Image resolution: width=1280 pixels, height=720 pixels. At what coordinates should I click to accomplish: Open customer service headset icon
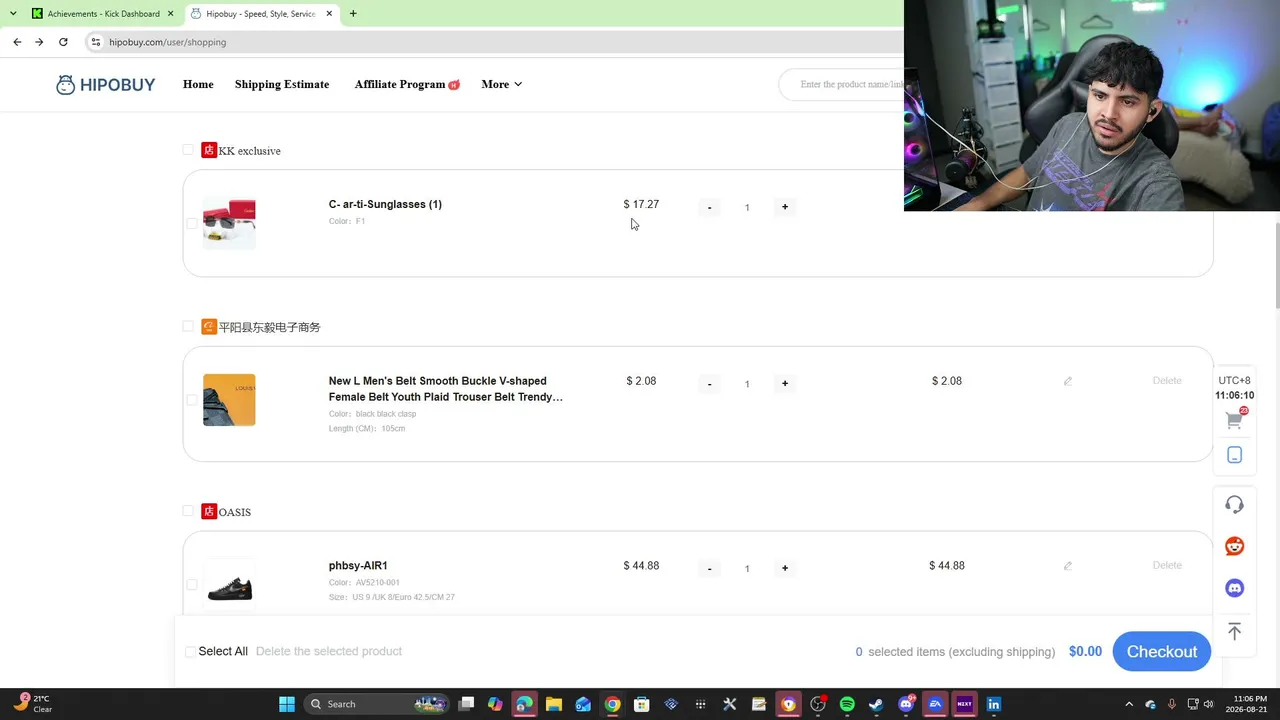click(x=1234, y=505)
